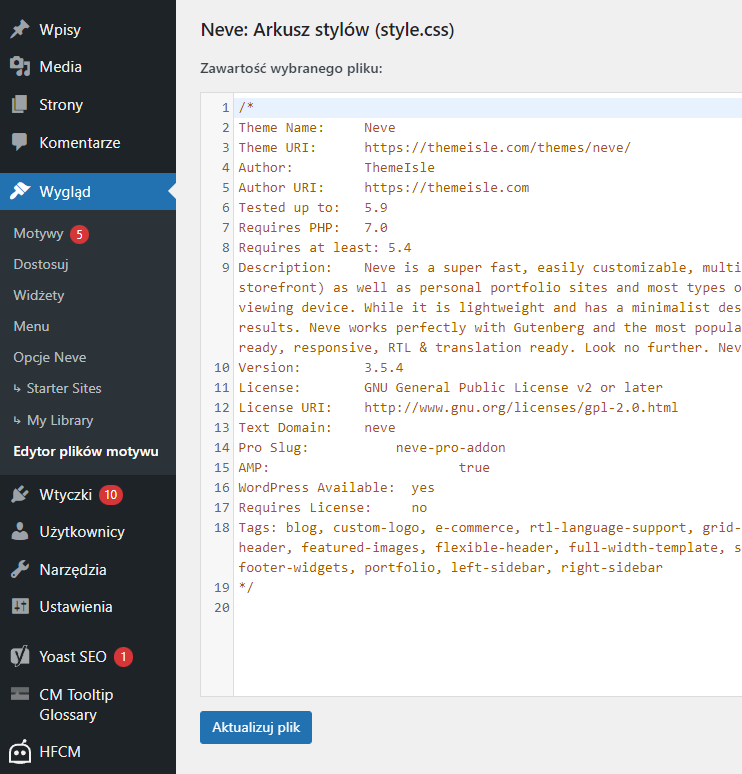
Task: Open the HFCM menu label
Action: coord(60,751)
